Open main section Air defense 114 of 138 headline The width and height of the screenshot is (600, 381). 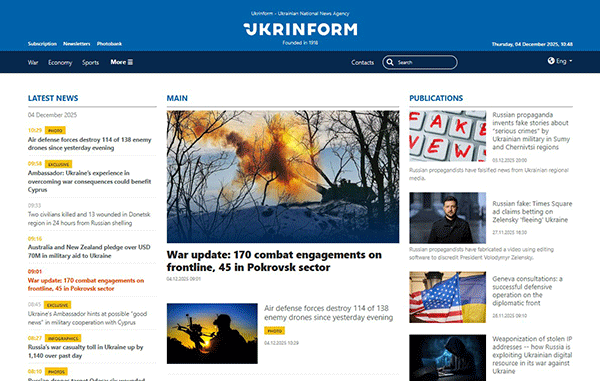[328, 313]
